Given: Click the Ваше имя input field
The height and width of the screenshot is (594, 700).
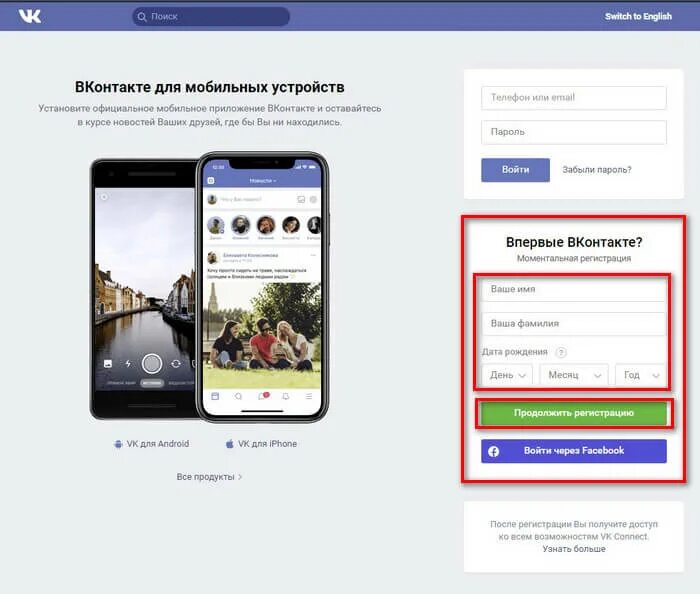Looking at the screenshot, I should 574,289.
